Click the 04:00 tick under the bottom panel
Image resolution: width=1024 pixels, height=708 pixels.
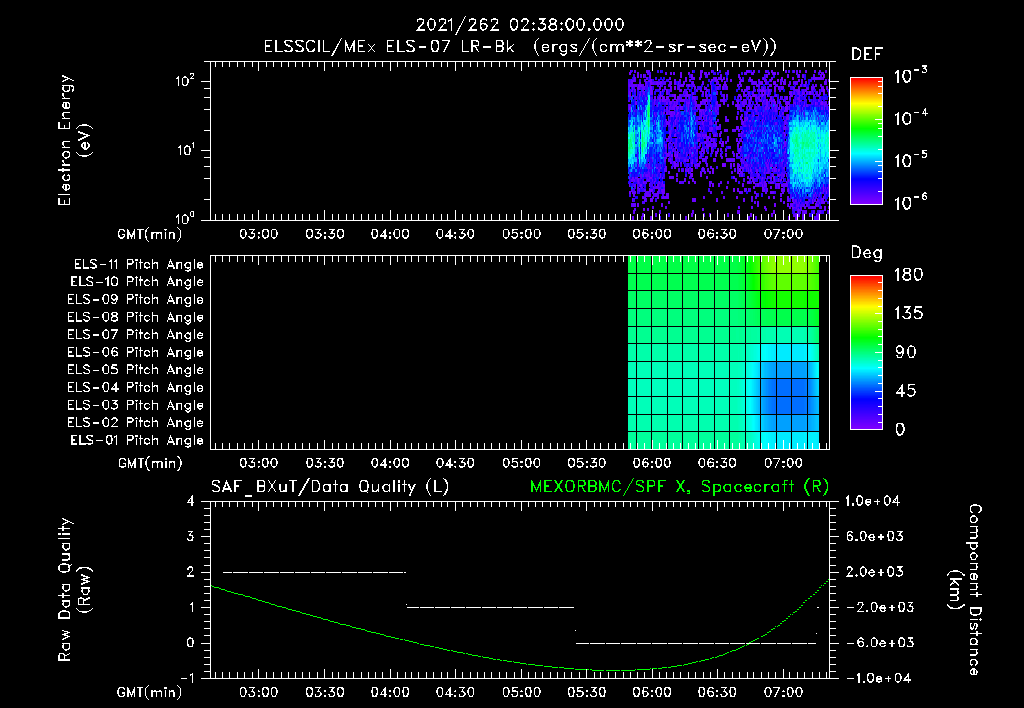point(390,692)
